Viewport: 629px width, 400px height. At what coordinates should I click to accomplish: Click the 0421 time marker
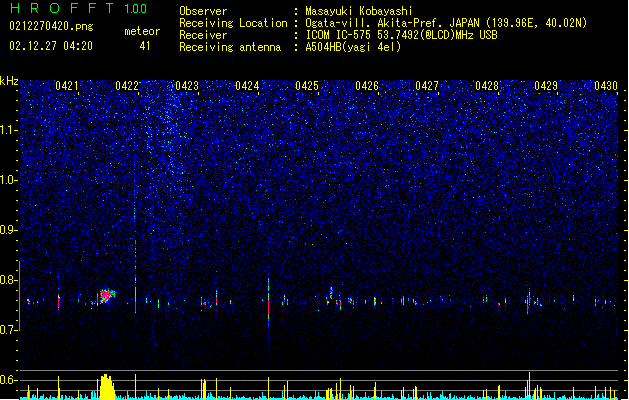(x=67, y=86)
